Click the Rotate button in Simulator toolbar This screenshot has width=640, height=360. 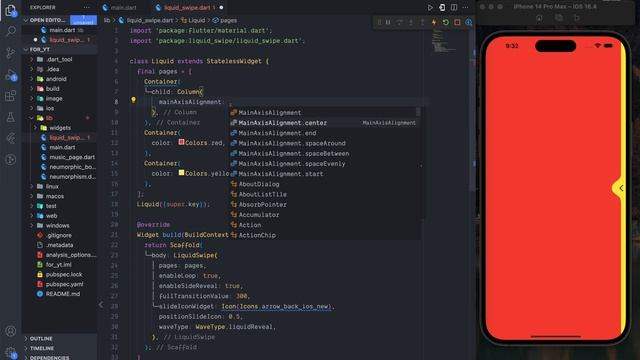pyautogui.click(x=576, y=18)
